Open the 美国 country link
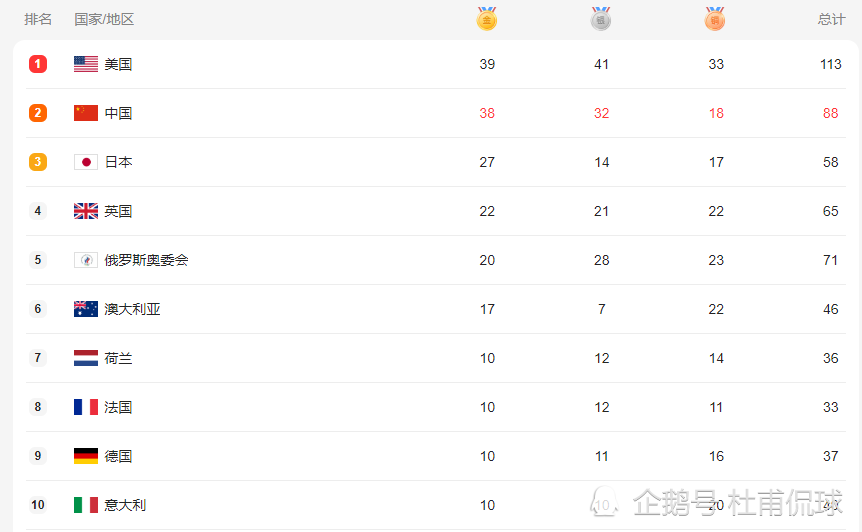This screenshot has width=862, height=532. [x=118, y=64]
